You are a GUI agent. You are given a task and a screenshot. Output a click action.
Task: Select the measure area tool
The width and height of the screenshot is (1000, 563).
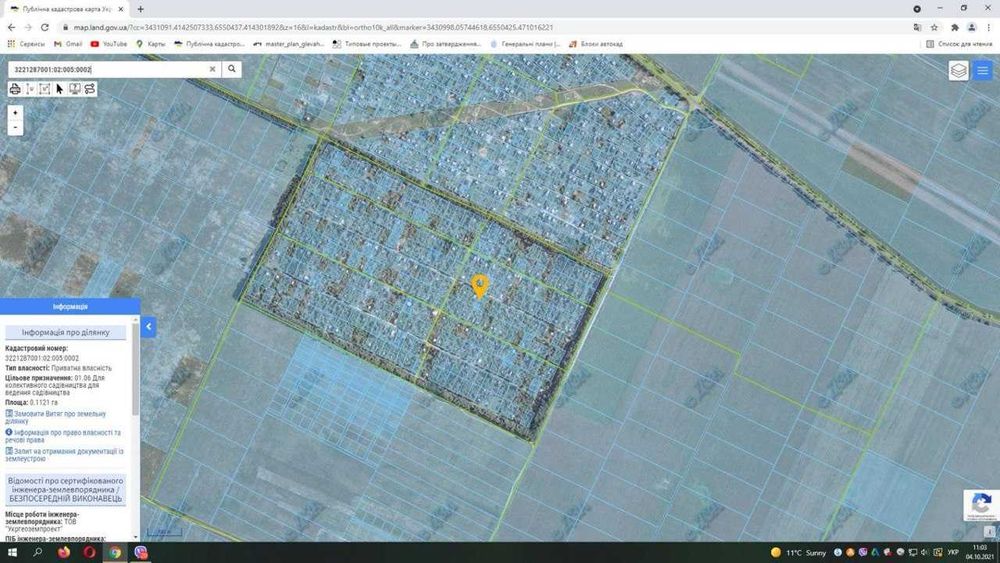pos(45,89)
